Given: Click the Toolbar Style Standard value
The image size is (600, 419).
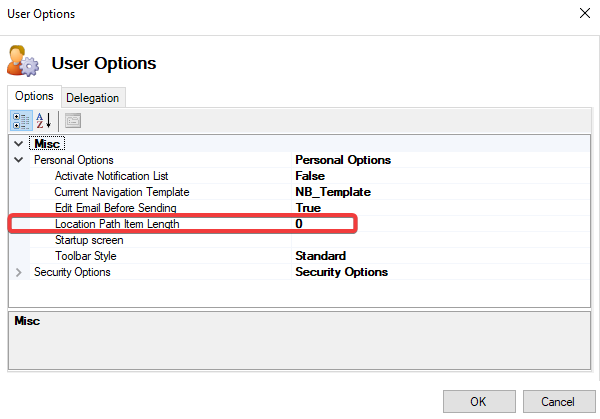Looking at the screenshot, I should 320,256.
